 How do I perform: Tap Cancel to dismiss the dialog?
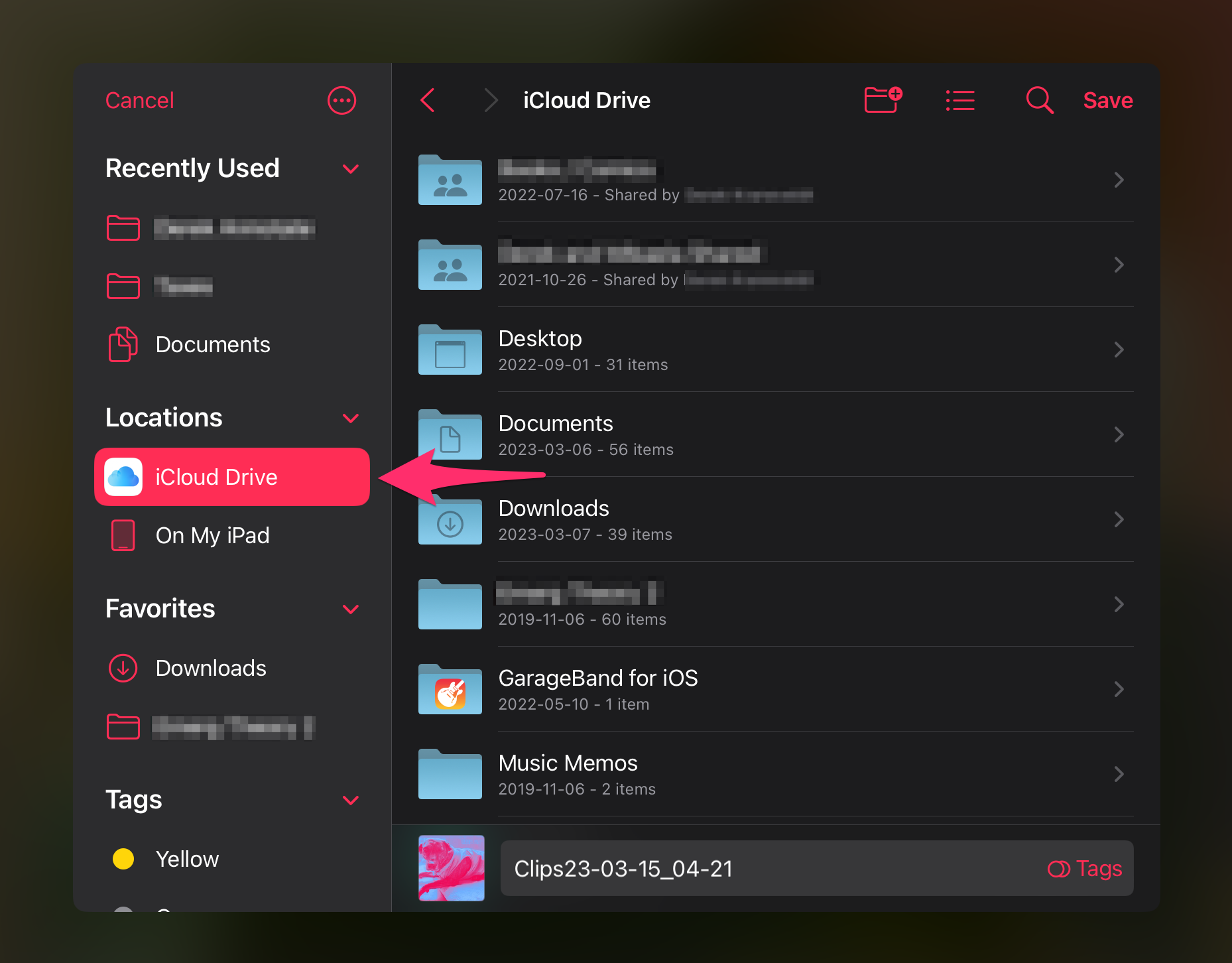[139, 100]
